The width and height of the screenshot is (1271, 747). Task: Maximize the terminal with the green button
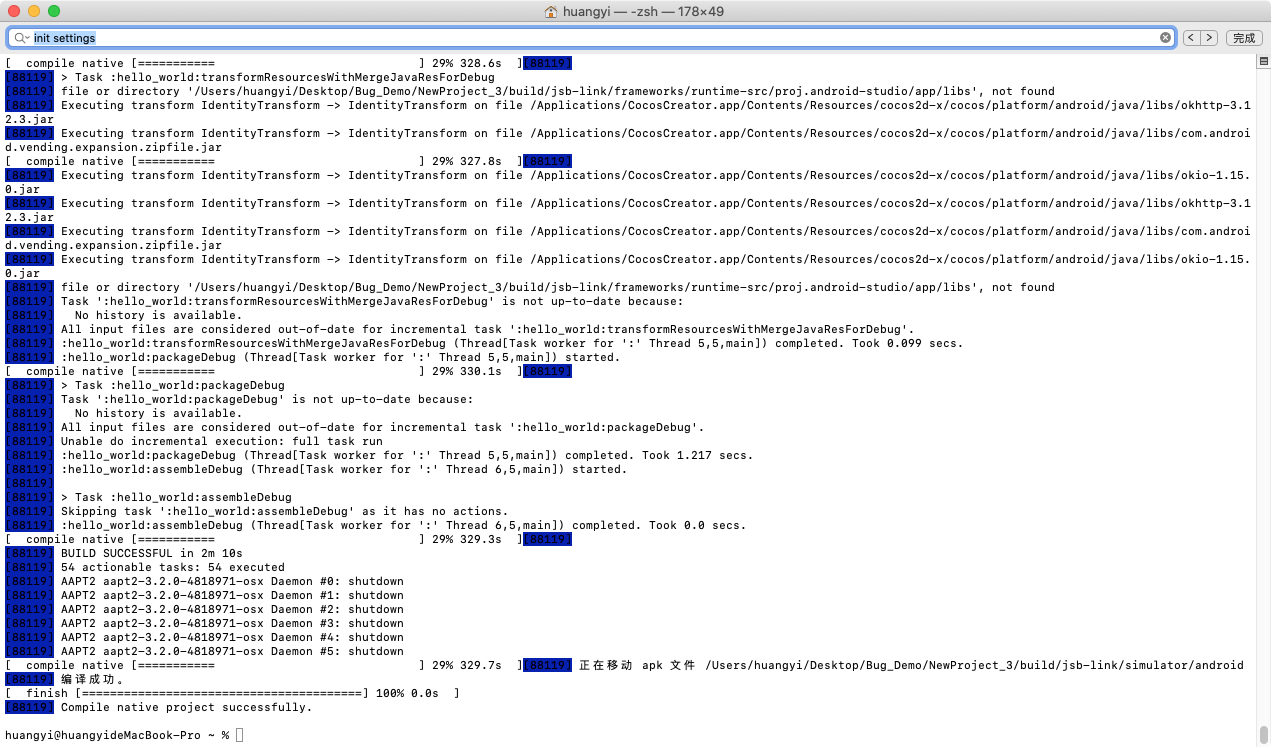pyautogui.click(x=54, y=11)
